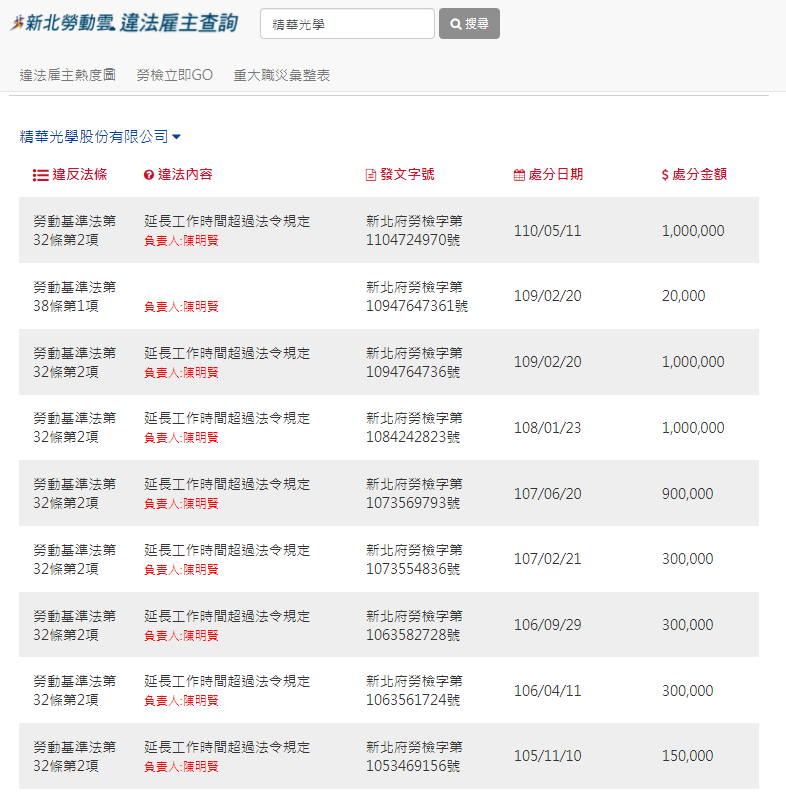
Task: Click the 300,000 amount dated 106/04/11
Action: coord(688,691)
